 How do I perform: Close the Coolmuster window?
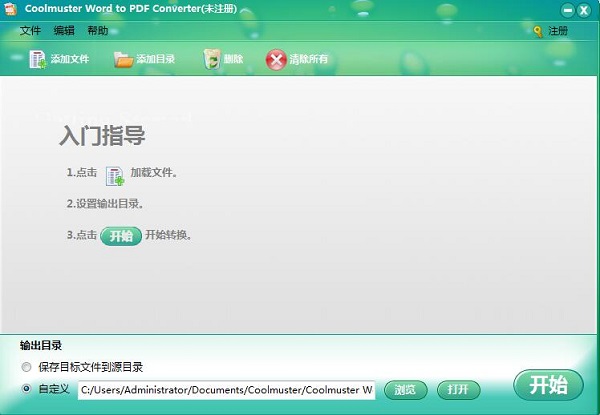[584, 10]
